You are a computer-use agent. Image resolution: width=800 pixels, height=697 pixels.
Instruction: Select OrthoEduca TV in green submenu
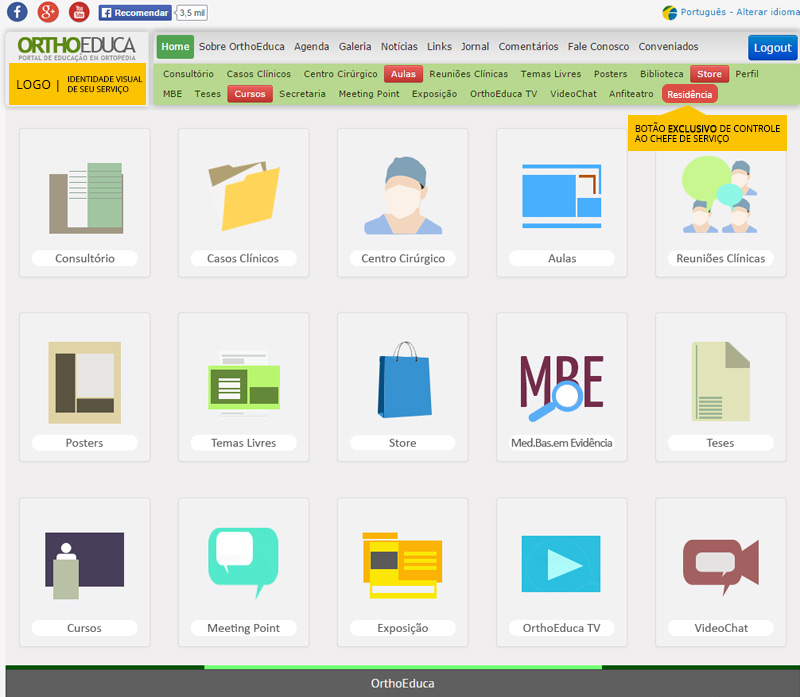click(x=503, y=94)
